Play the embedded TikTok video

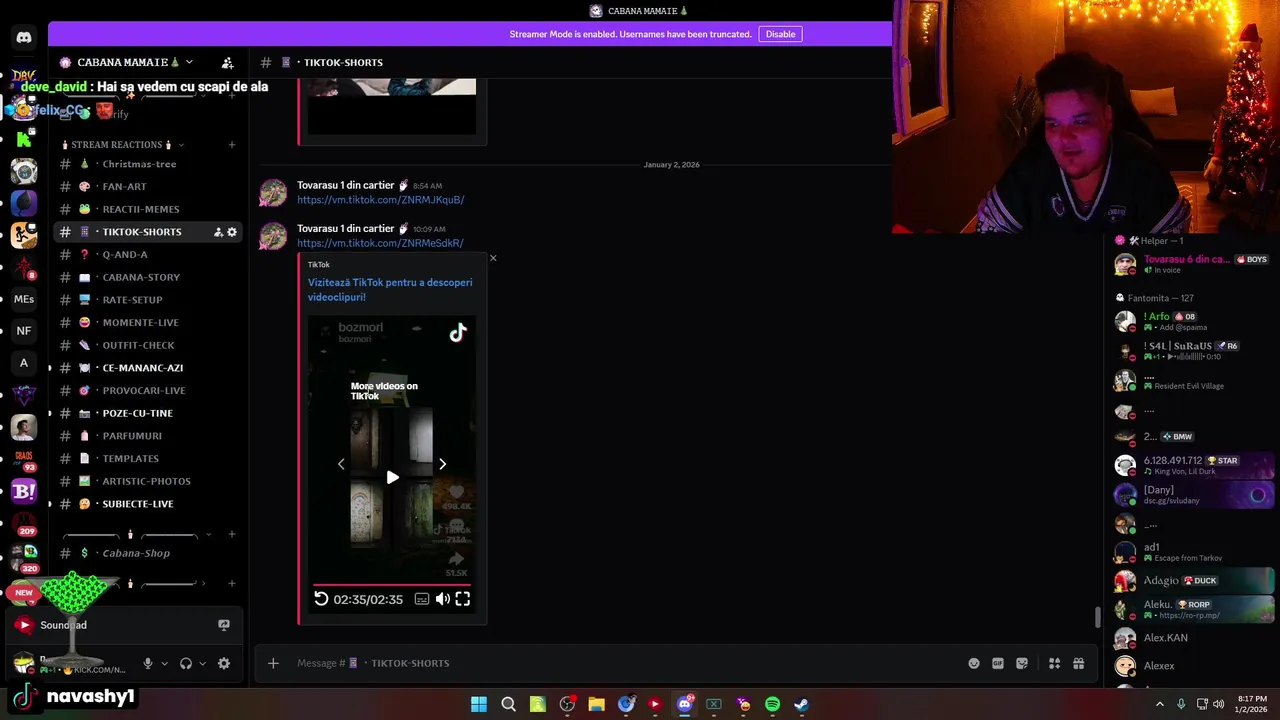click(x=392, y=477)
